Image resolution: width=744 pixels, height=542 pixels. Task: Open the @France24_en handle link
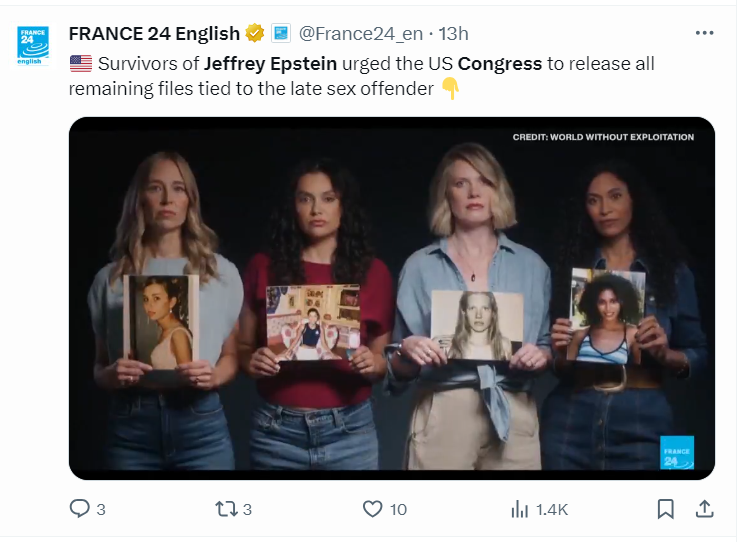coord(361,34)
